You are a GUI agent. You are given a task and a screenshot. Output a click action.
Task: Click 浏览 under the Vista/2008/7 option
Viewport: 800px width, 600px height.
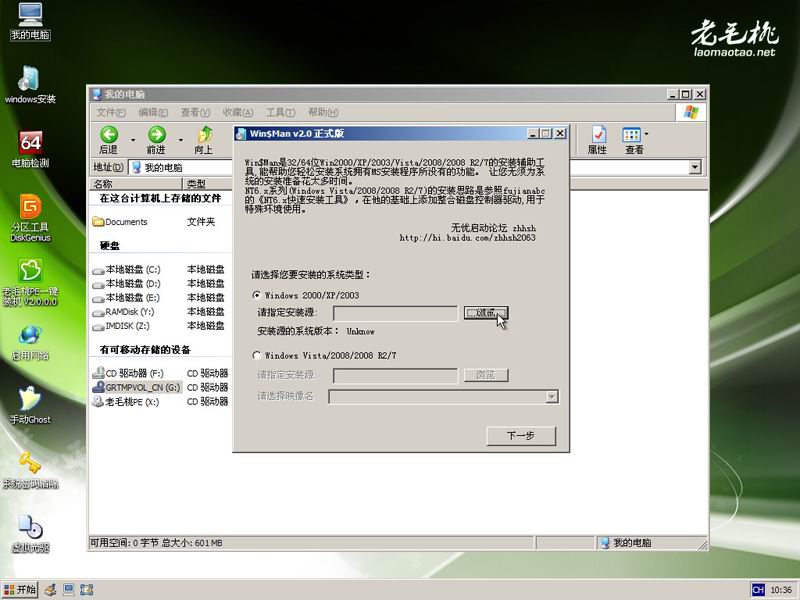tap(486, 375)
